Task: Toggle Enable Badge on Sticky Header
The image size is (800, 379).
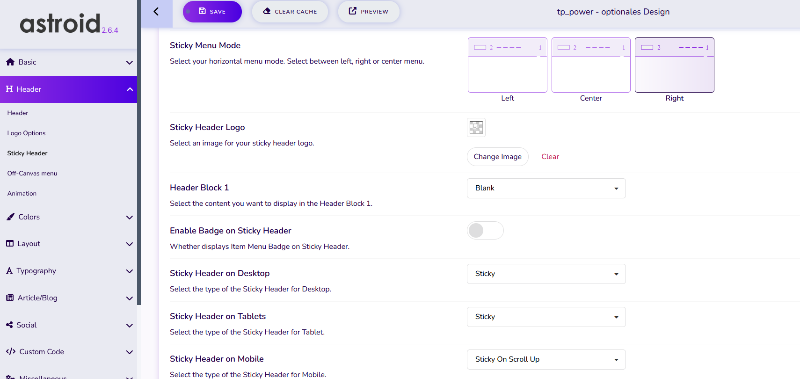Action: [x=485, y=231]
